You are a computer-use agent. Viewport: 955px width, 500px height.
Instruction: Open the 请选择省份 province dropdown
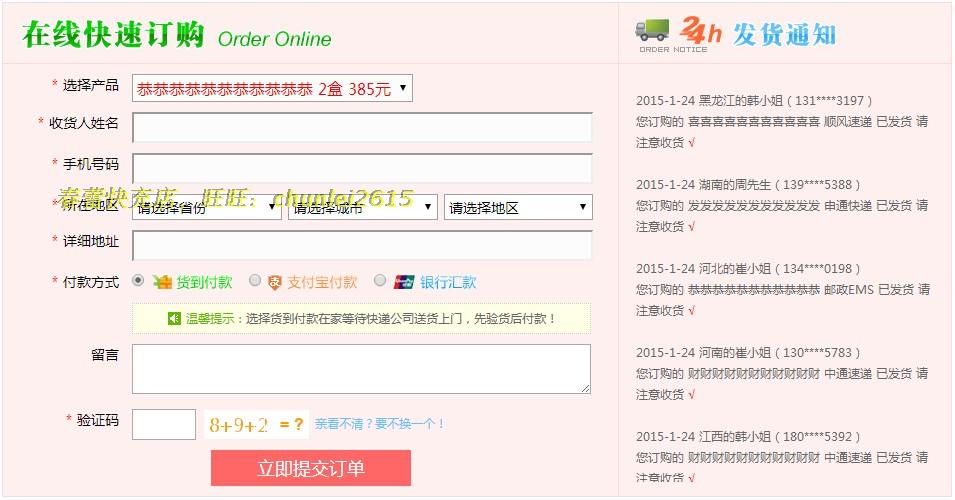point(206,208)
